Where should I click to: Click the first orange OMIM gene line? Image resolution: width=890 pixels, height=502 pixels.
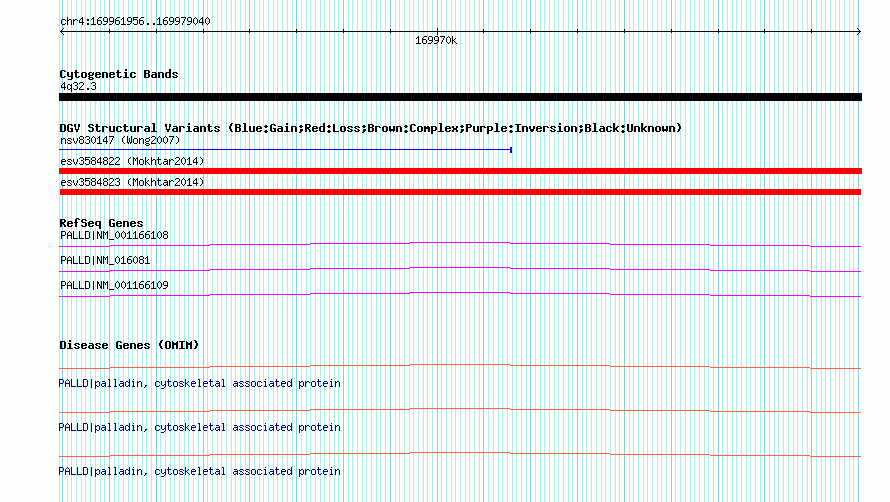(x=460, y=366)
